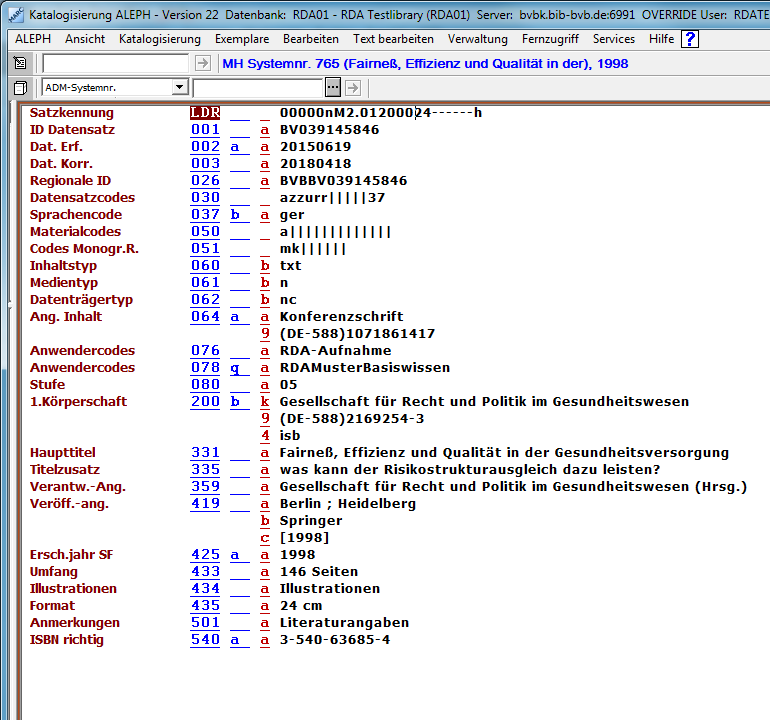Click field tag 200 for 1.Körperschaft
The image size is (770, 720).
point(204,402)
